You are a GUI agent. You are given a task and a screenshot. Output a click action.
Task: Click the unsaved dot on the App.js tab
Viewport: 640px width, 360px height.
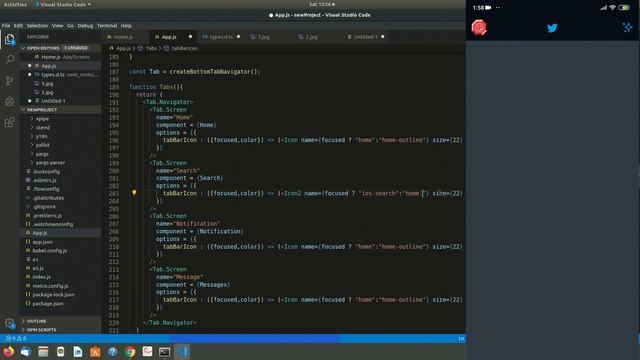click(190, 37)
